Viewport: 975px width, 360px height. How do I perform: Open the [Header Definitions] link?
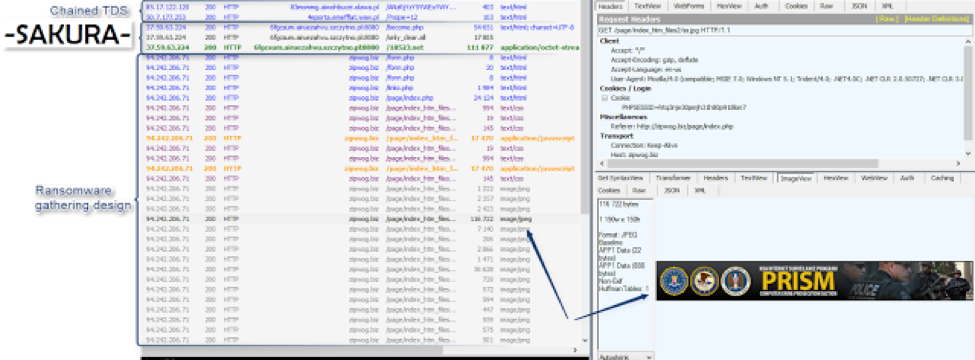point(939,19)
